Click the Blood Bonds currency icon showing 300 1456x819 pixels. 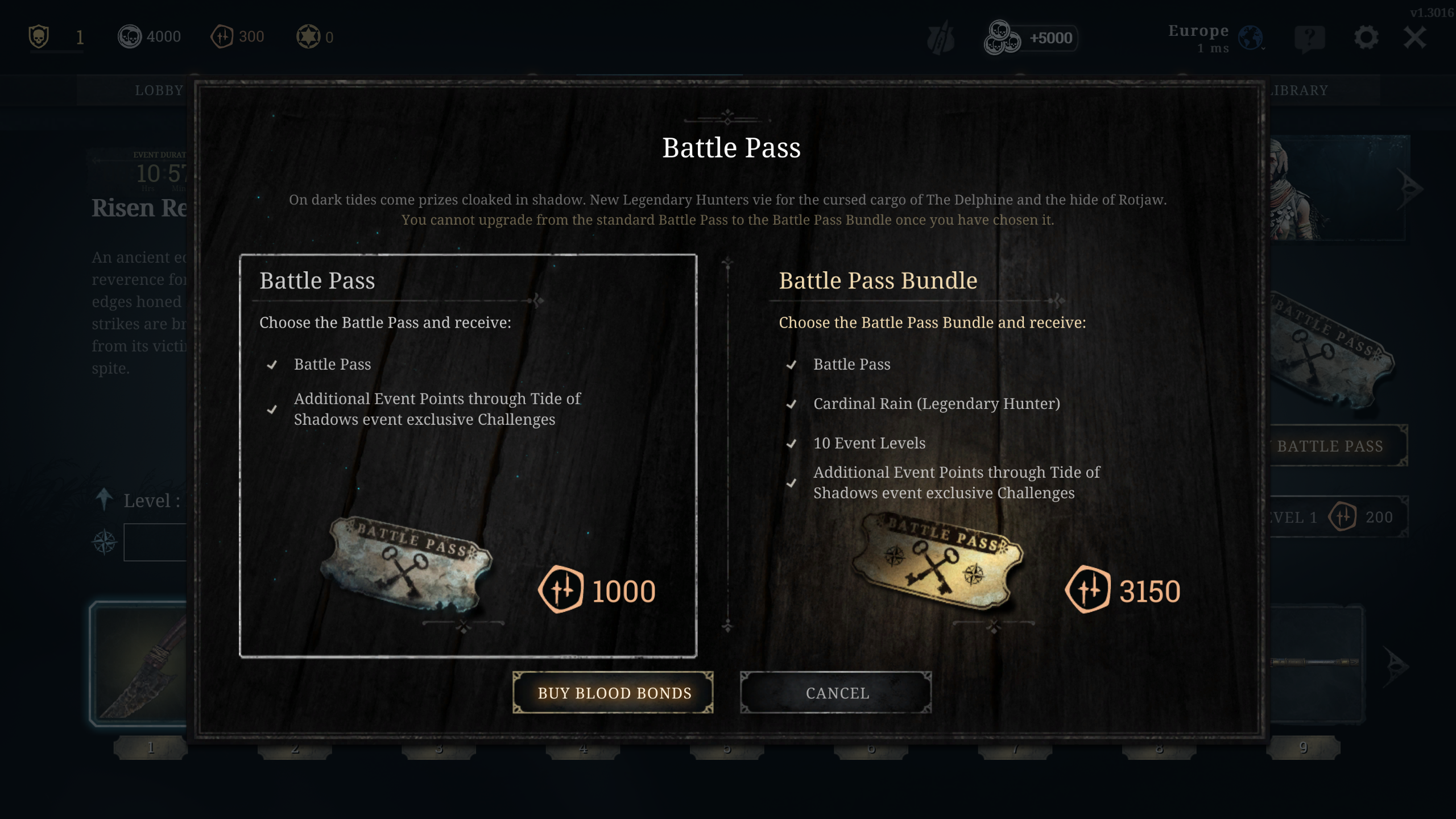click(222, 37)
